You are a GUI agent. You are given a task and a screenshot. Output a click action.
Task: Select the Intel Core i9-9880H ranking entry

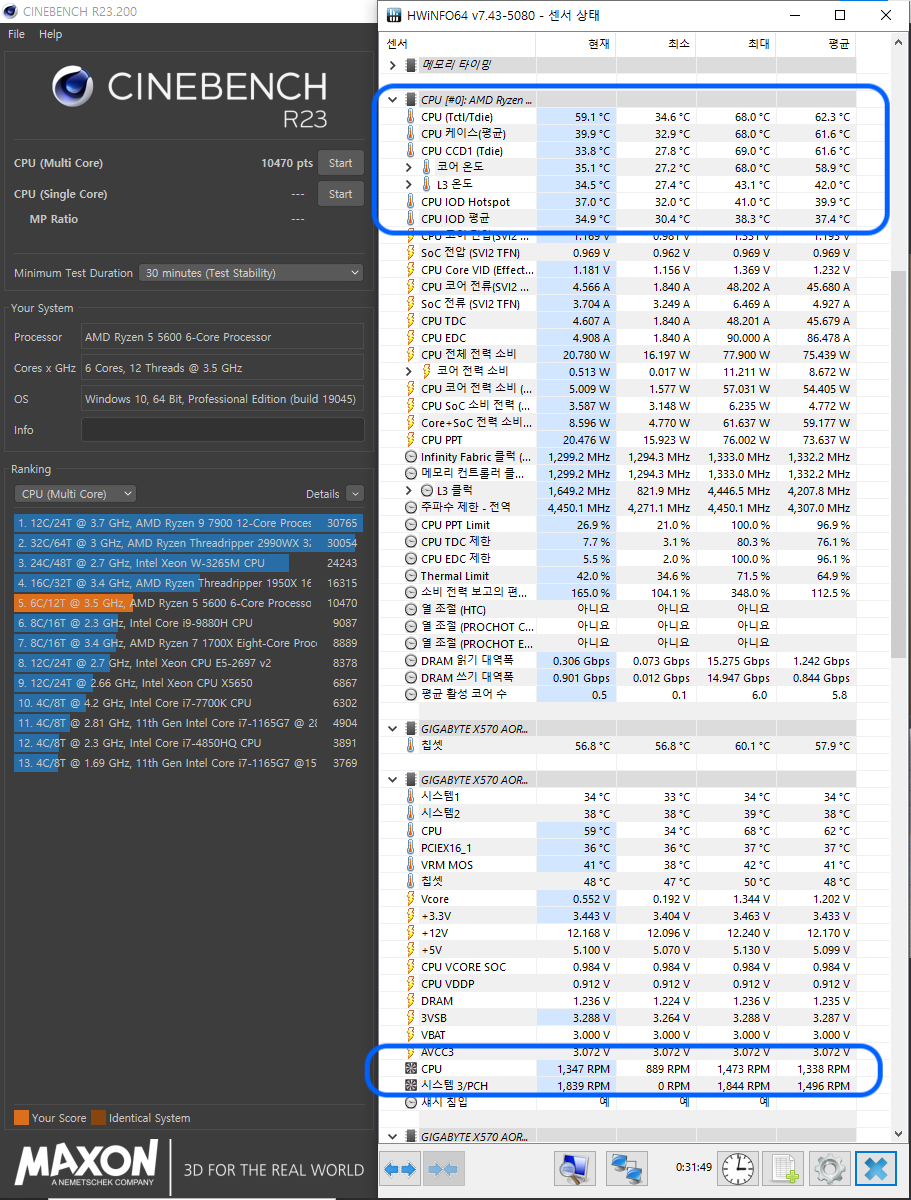188,623
